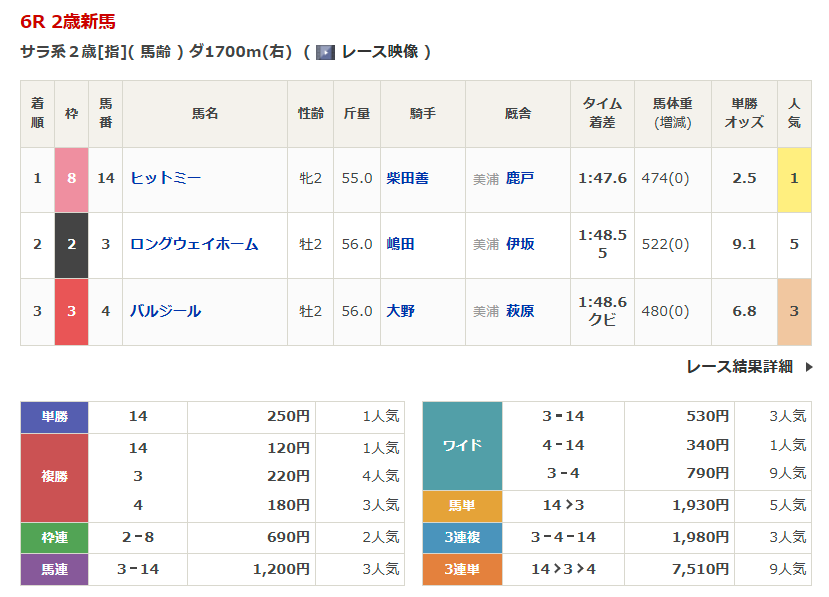Select the 単勝 payout label
829x597 pixels.
55,416
